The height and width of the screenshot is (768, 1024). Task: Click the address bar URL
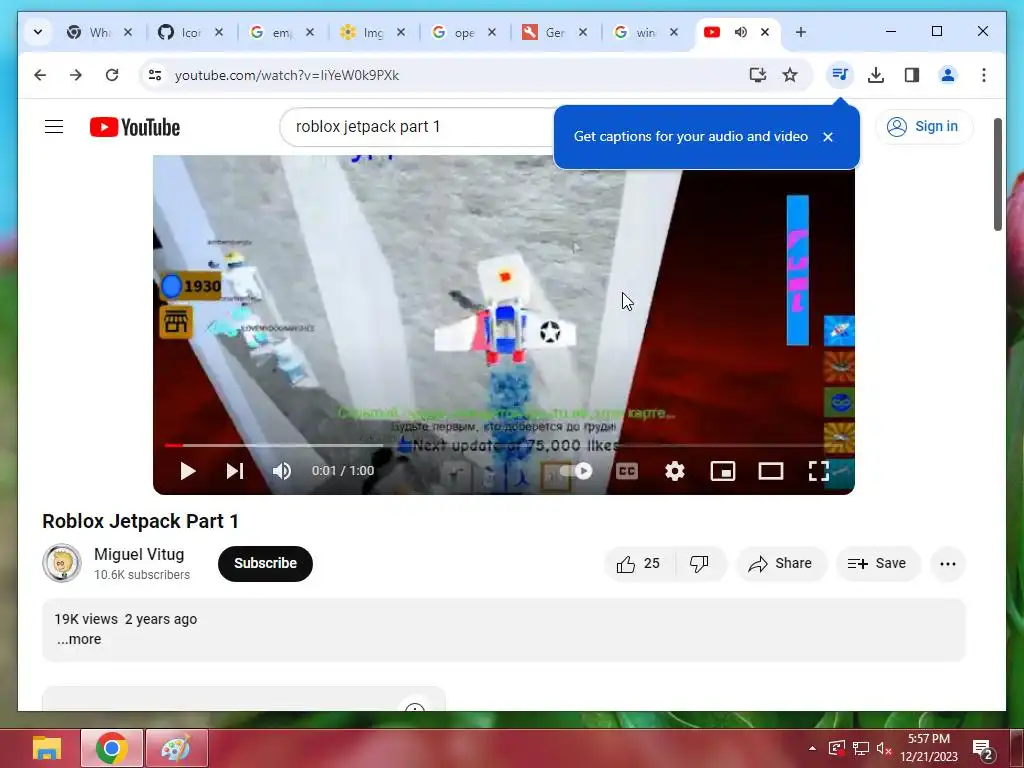(x=287, y=75)
